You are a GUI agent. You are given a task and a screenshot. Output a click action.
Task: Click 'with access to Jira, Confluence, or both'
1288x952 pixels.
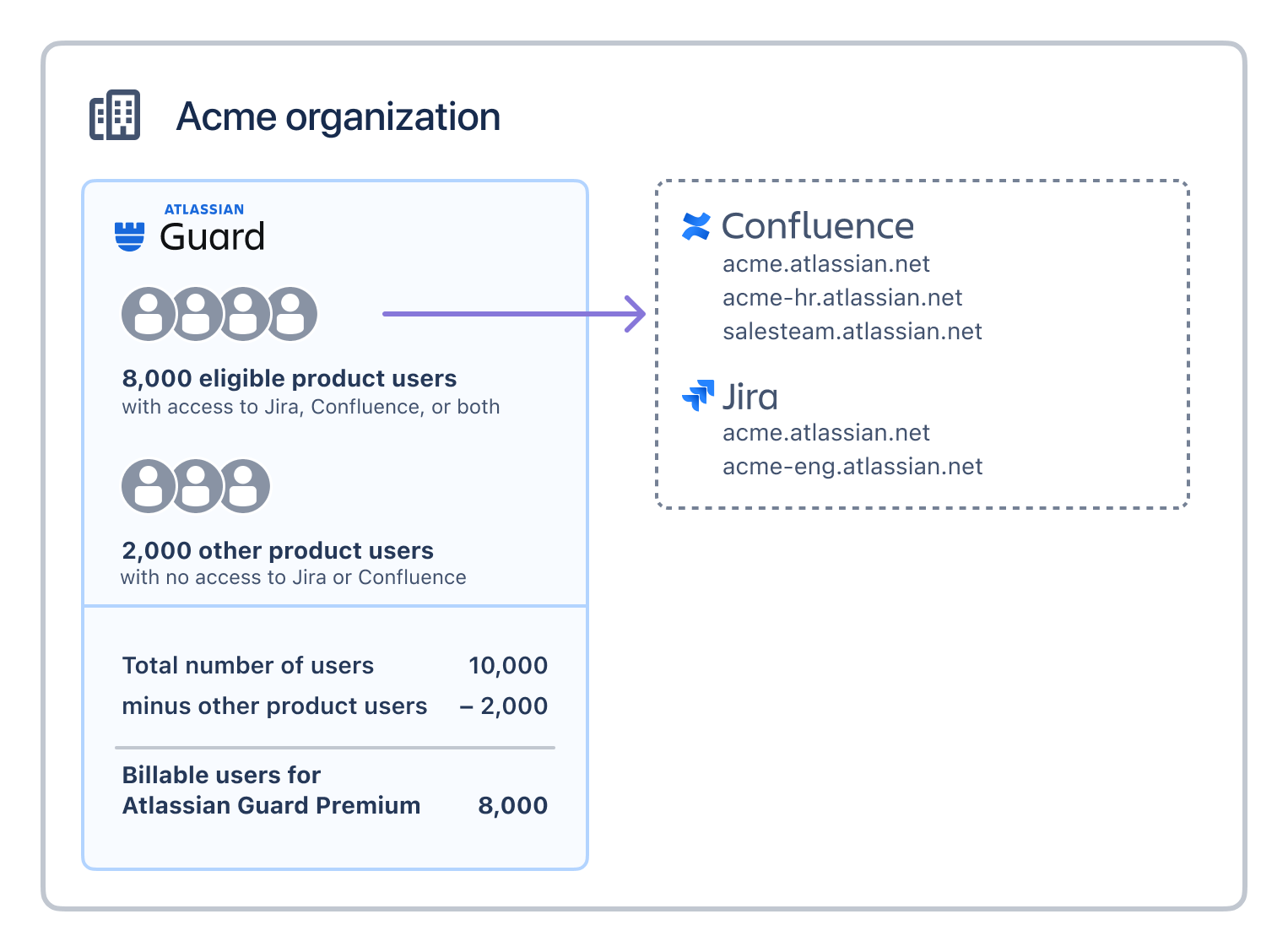311,407
